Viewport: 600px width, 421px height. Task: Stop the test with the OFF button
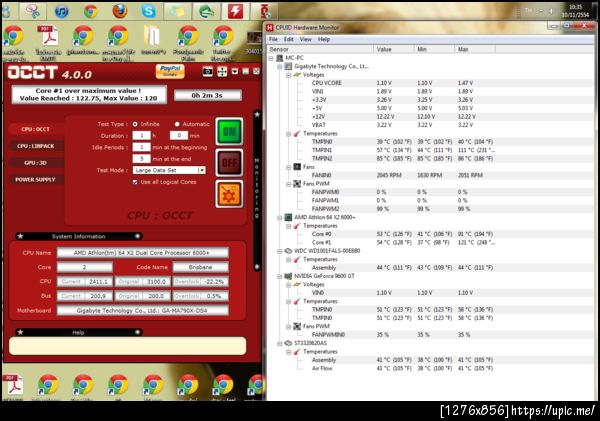[x=229, y=163]
